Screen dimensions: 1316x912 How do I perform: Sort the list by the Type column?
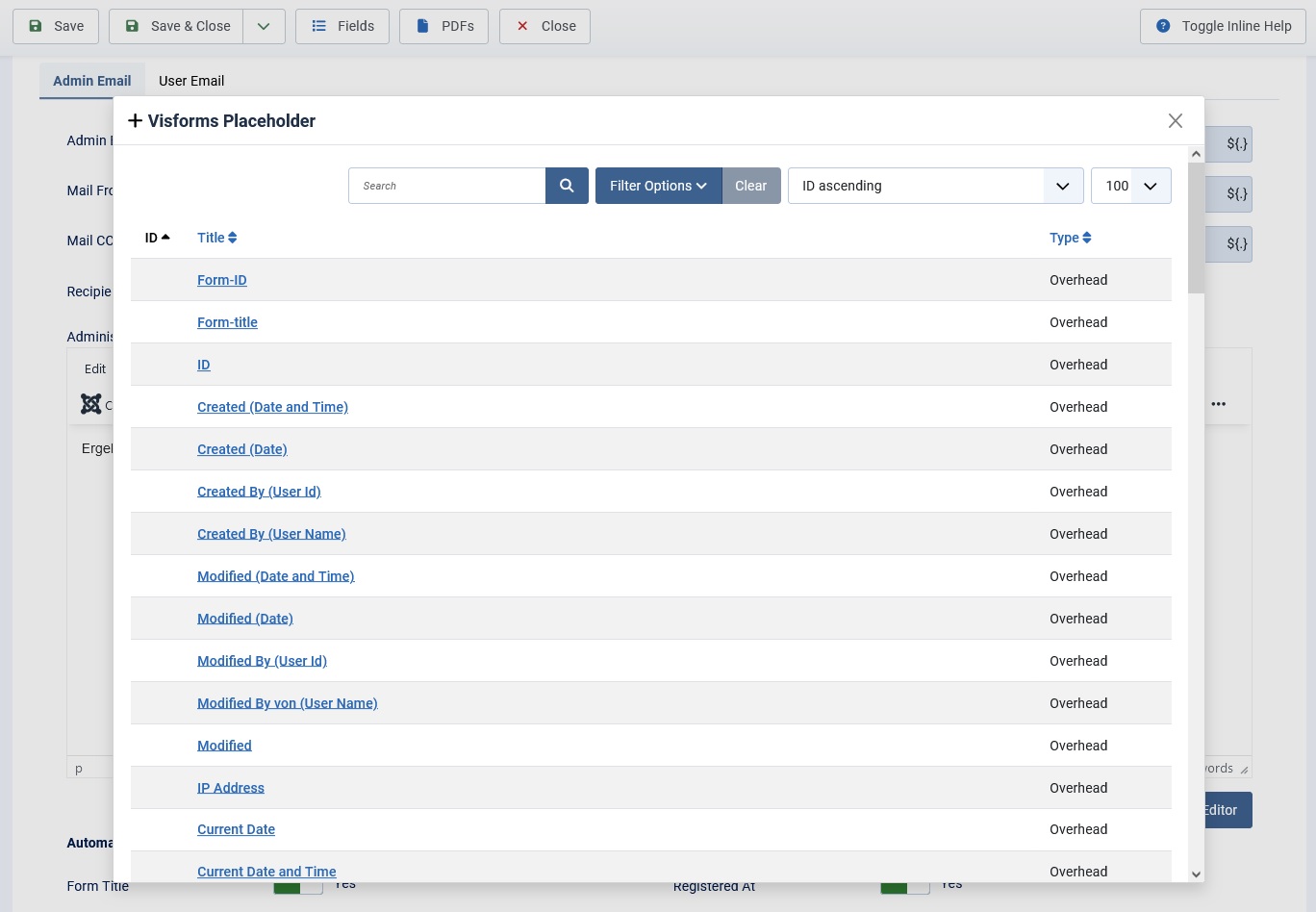(x=1070, y=238)
